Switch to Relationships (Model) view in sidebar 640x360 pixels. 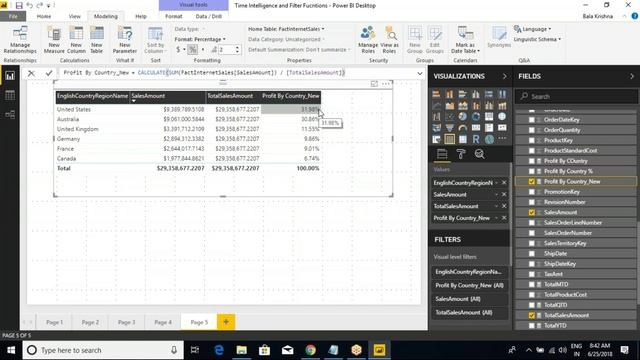click(10, 114)
